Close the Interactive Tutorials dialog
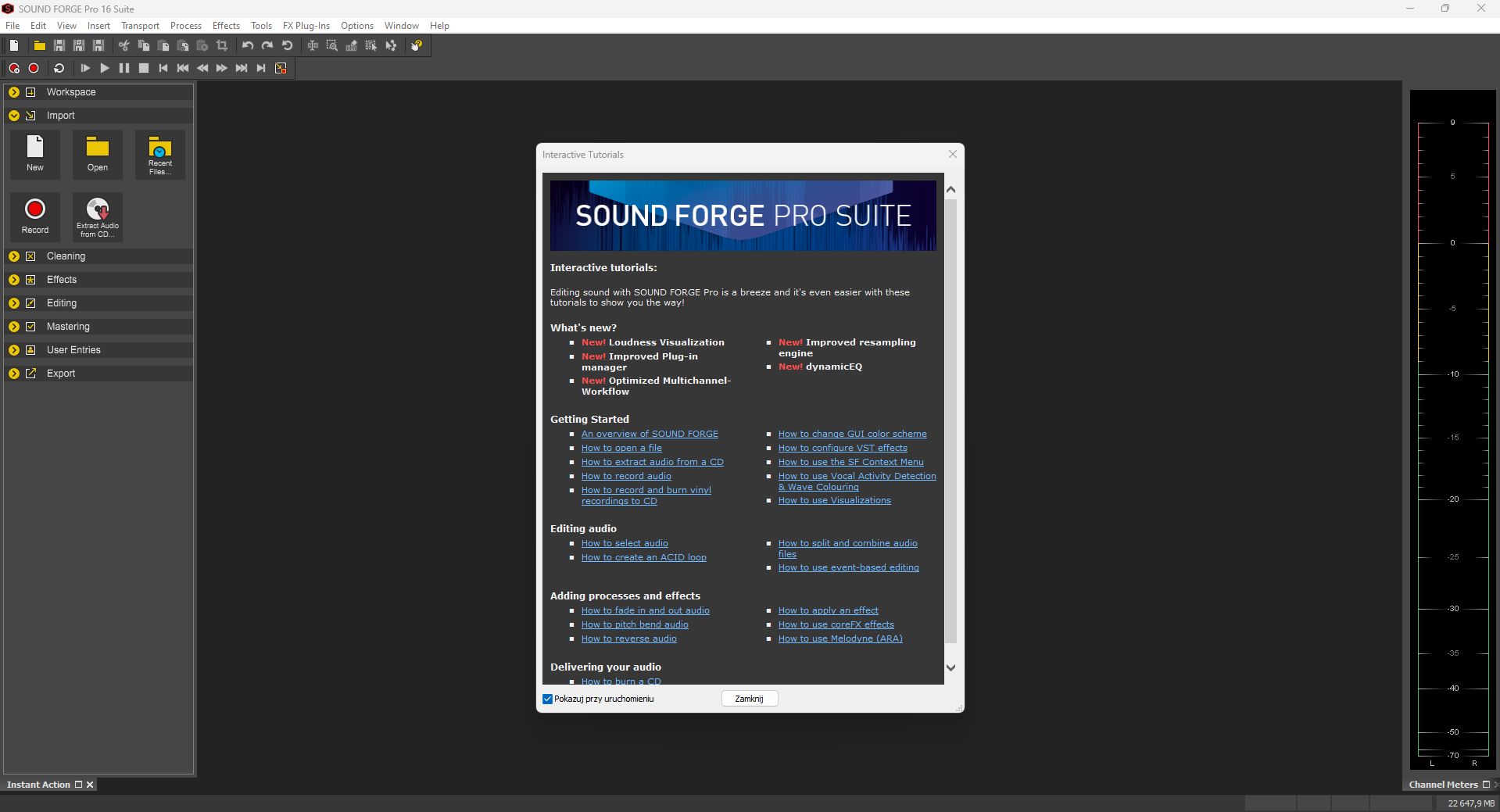Viewport: 1500px width, 812px height. (x=953, y=155)
